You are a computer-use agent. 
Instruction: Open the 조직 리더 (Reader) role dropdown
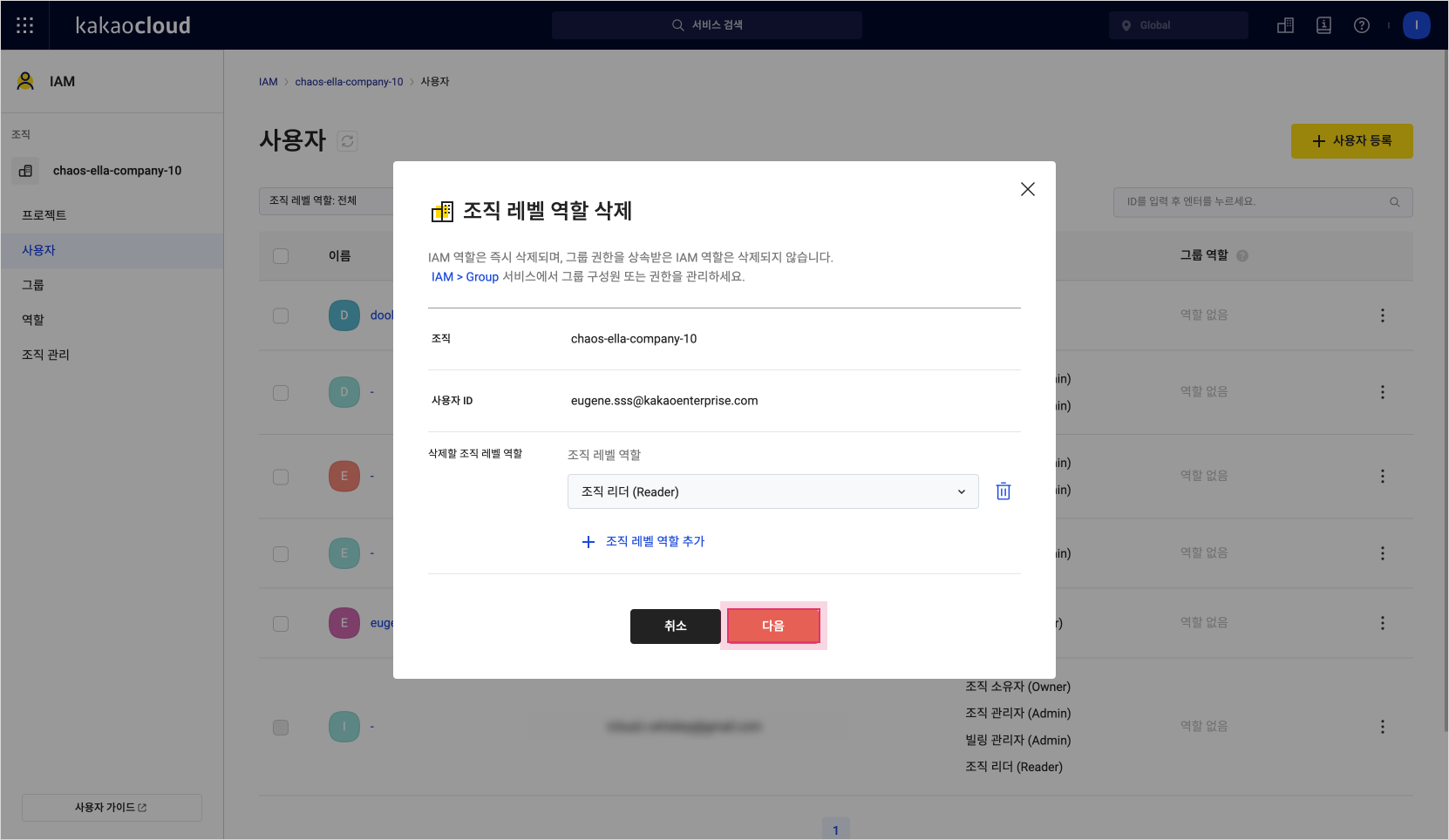(772, 491)
